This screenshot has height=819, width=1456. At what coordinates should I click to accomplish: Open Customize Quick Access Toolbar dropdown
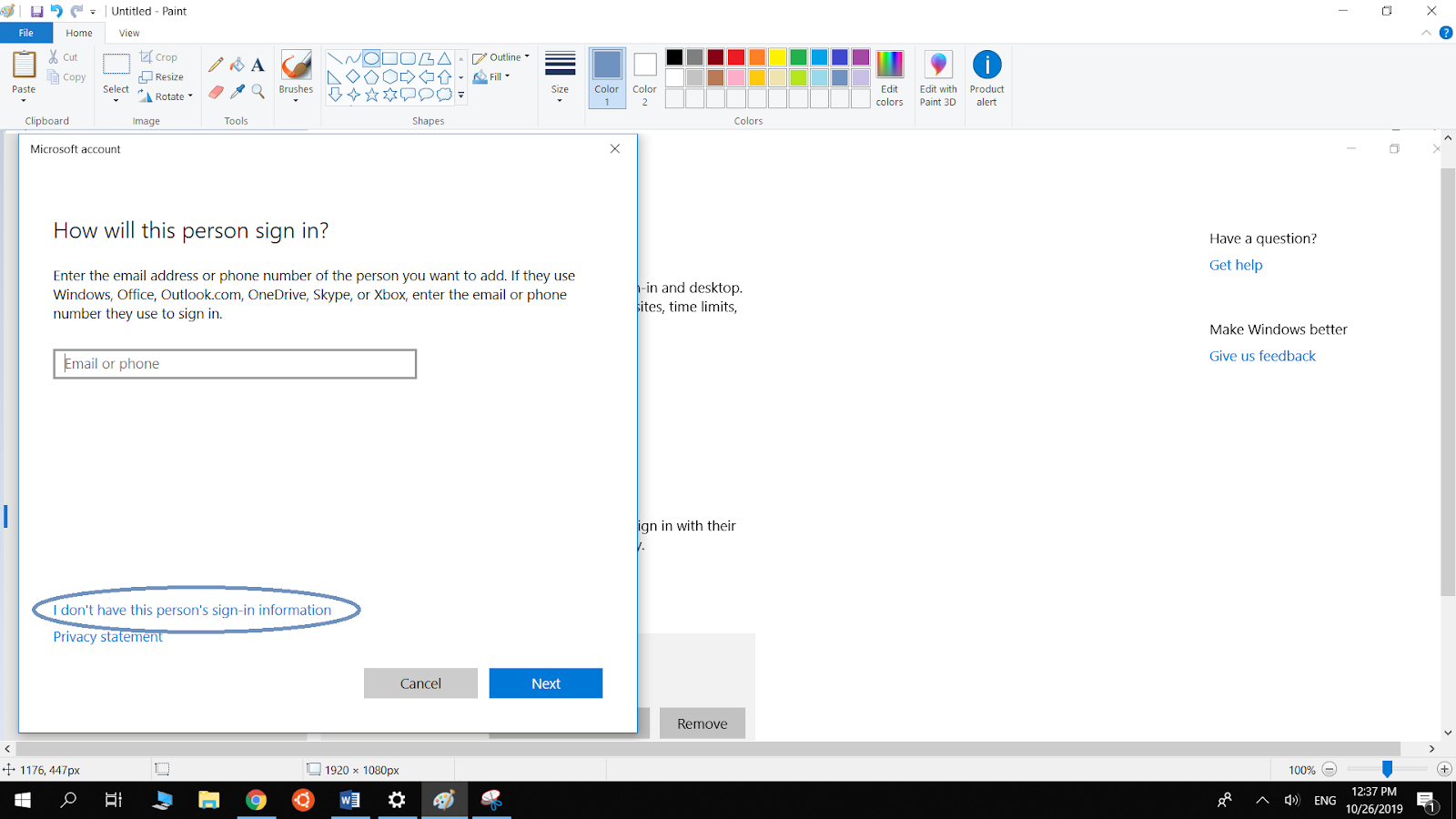[93, 13]
